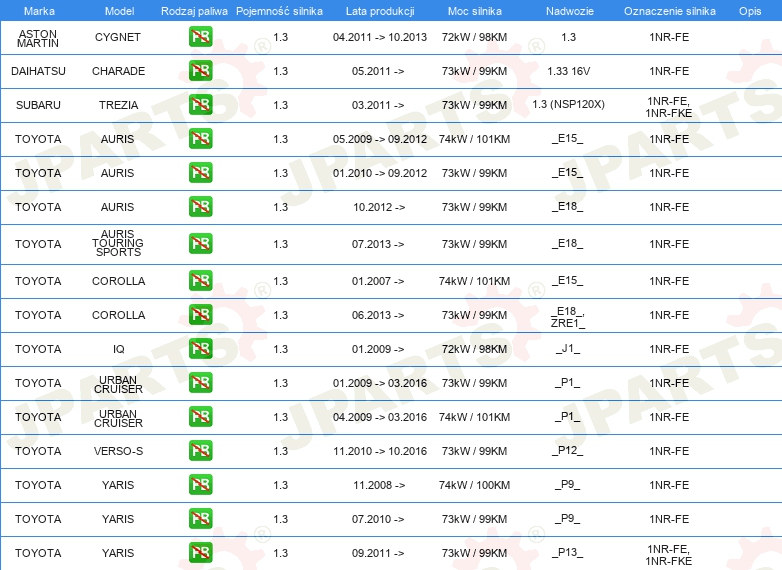Click the Opis column header
The width and height of the screenshot is (782, 570).
point(750,11)
